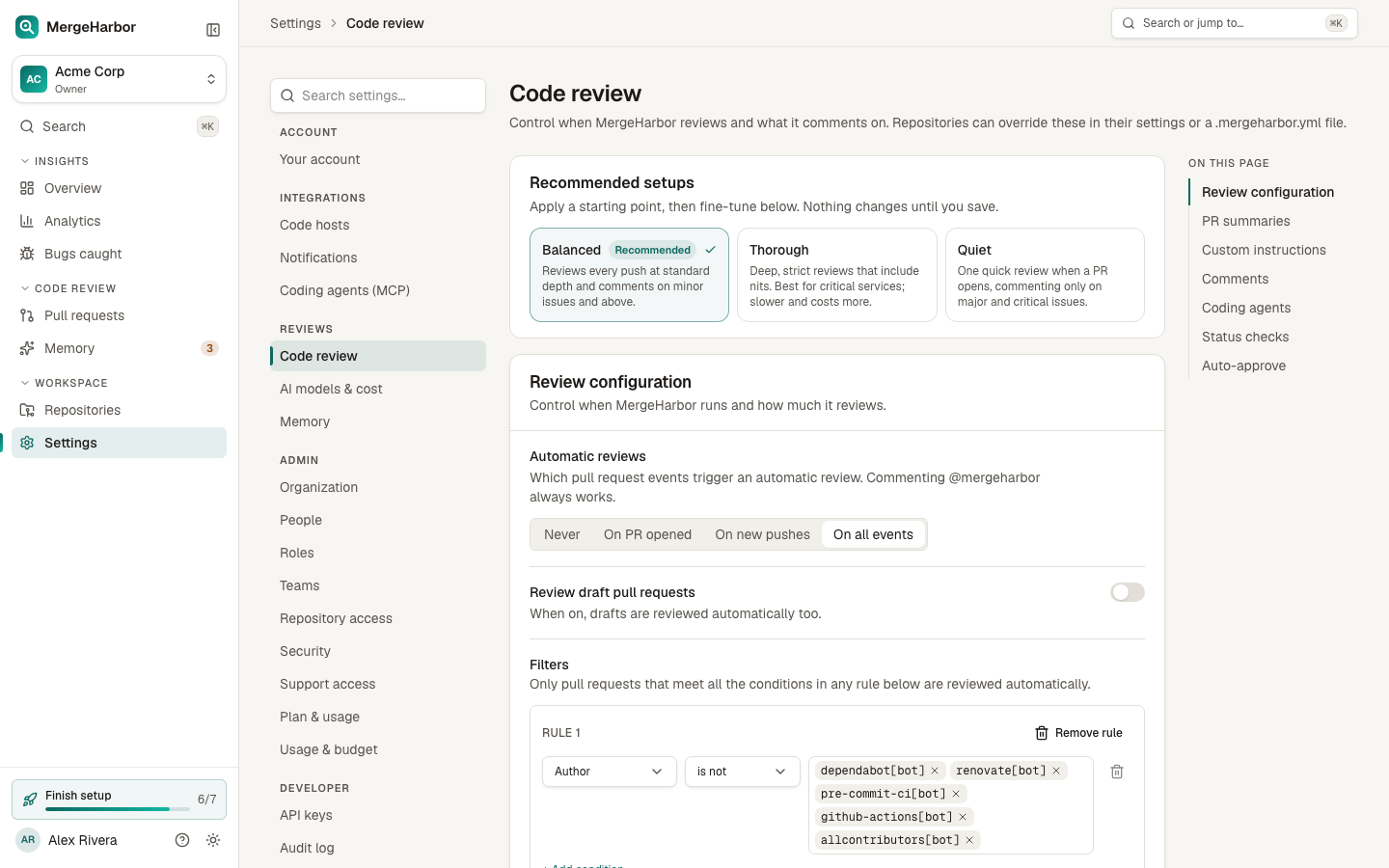This screenshot has height=868, width=1389.
Task: Open AI models & cost settings
Action: [378, 389]
